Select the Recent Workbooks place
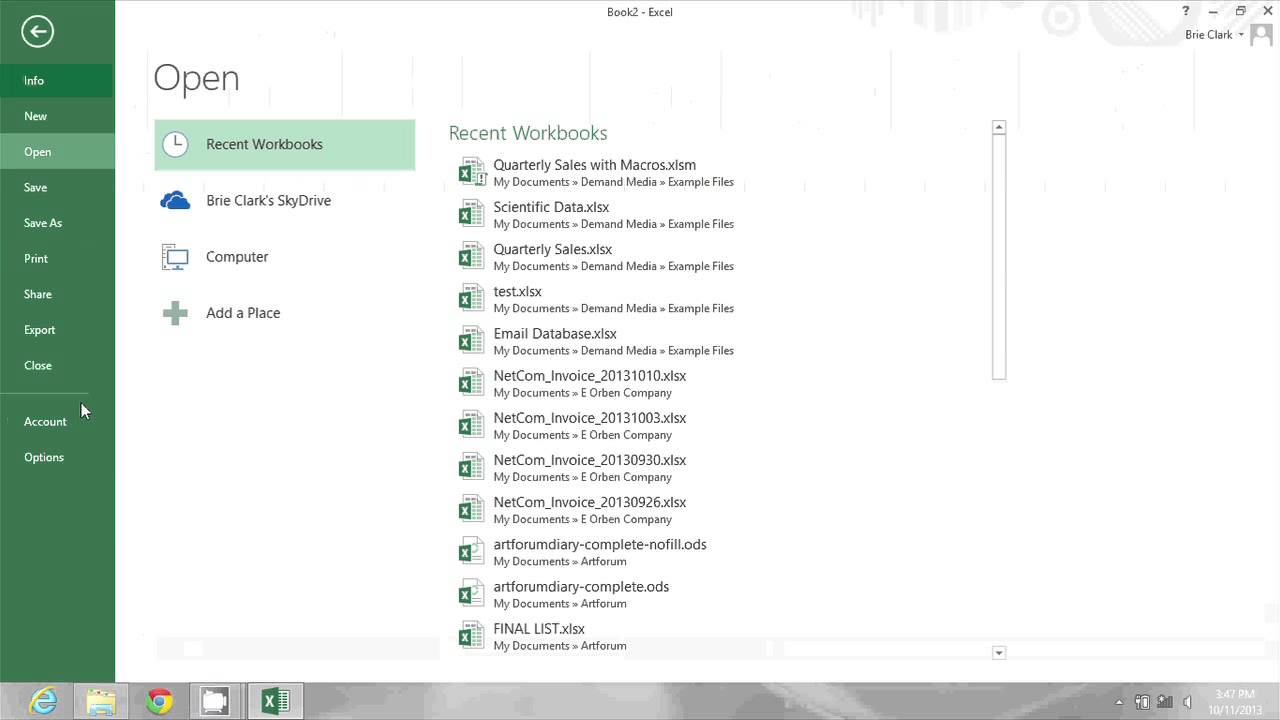1280x720 pixels. [285, 144]
